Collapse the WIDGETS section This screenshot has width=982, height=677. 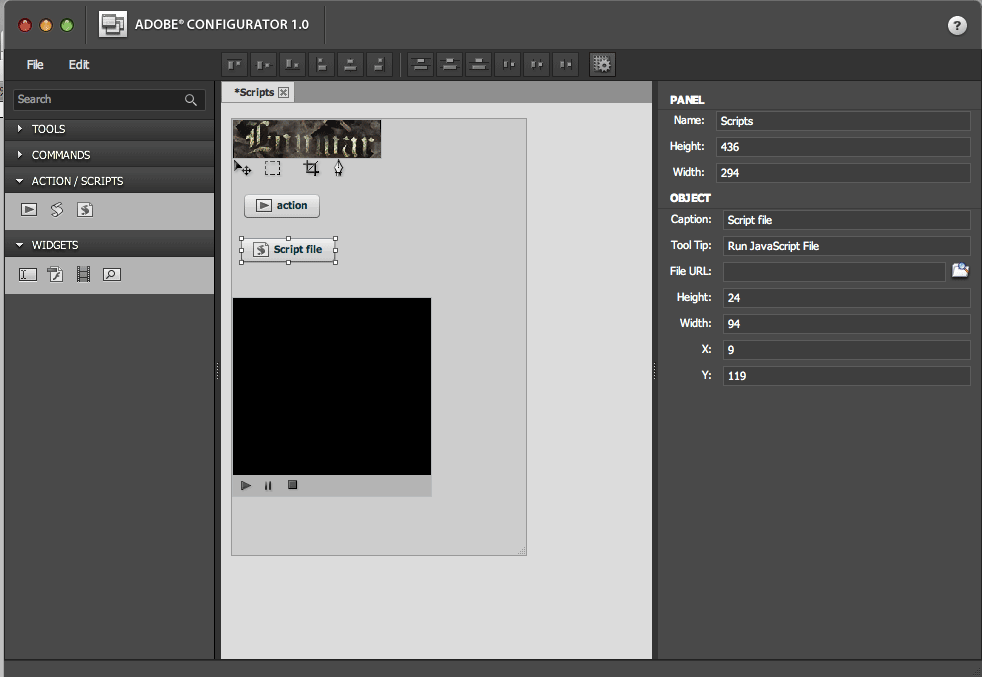54,245
